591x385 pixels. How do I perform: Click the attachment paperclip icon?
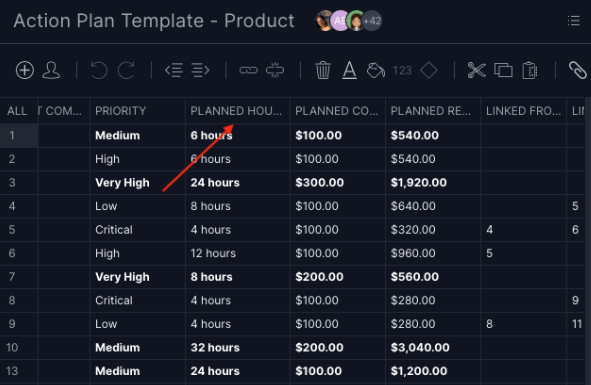click(x=577, y=71)
